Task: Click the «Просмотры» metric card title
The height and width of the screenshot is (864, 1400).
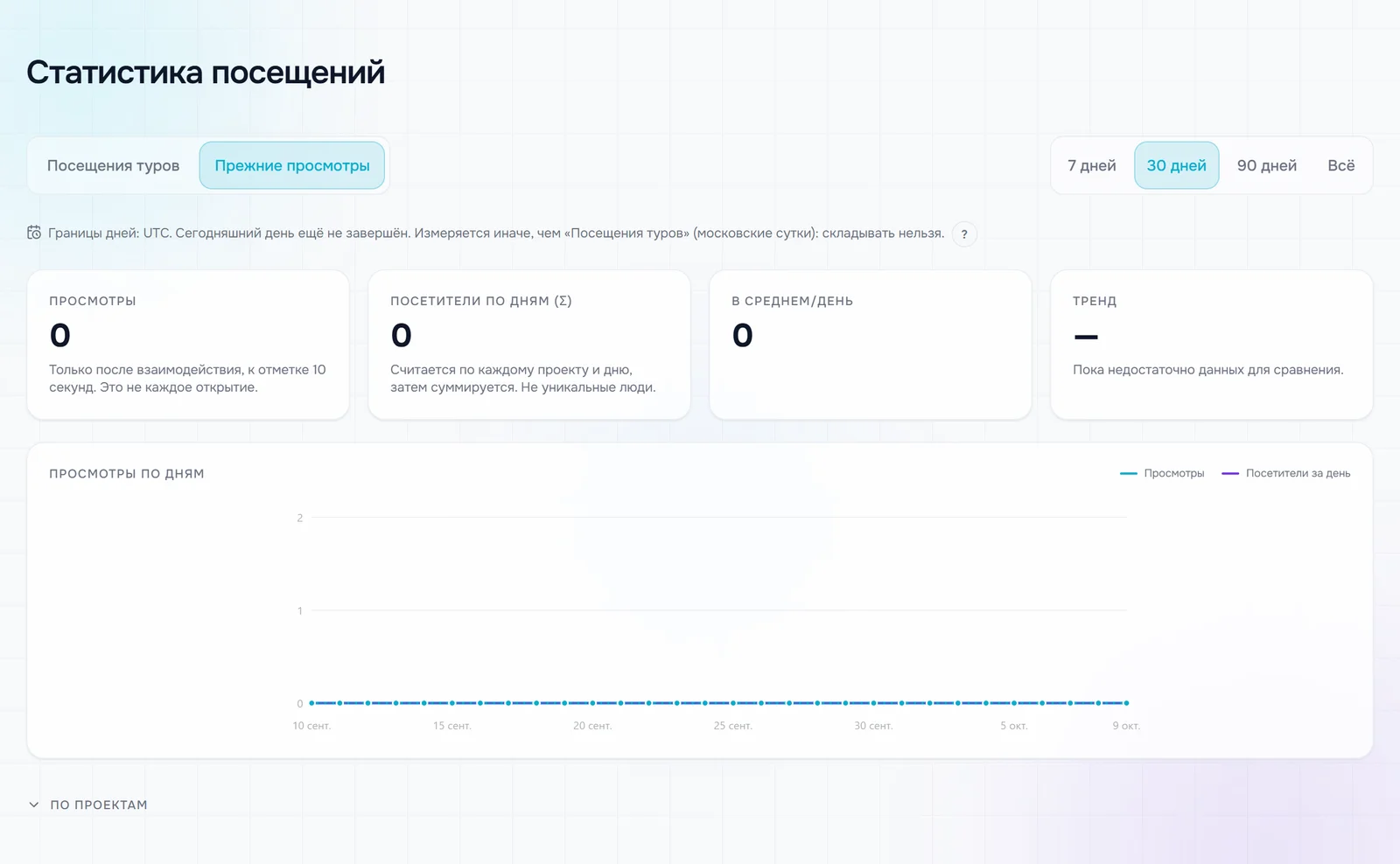Action: coord(93,301)
